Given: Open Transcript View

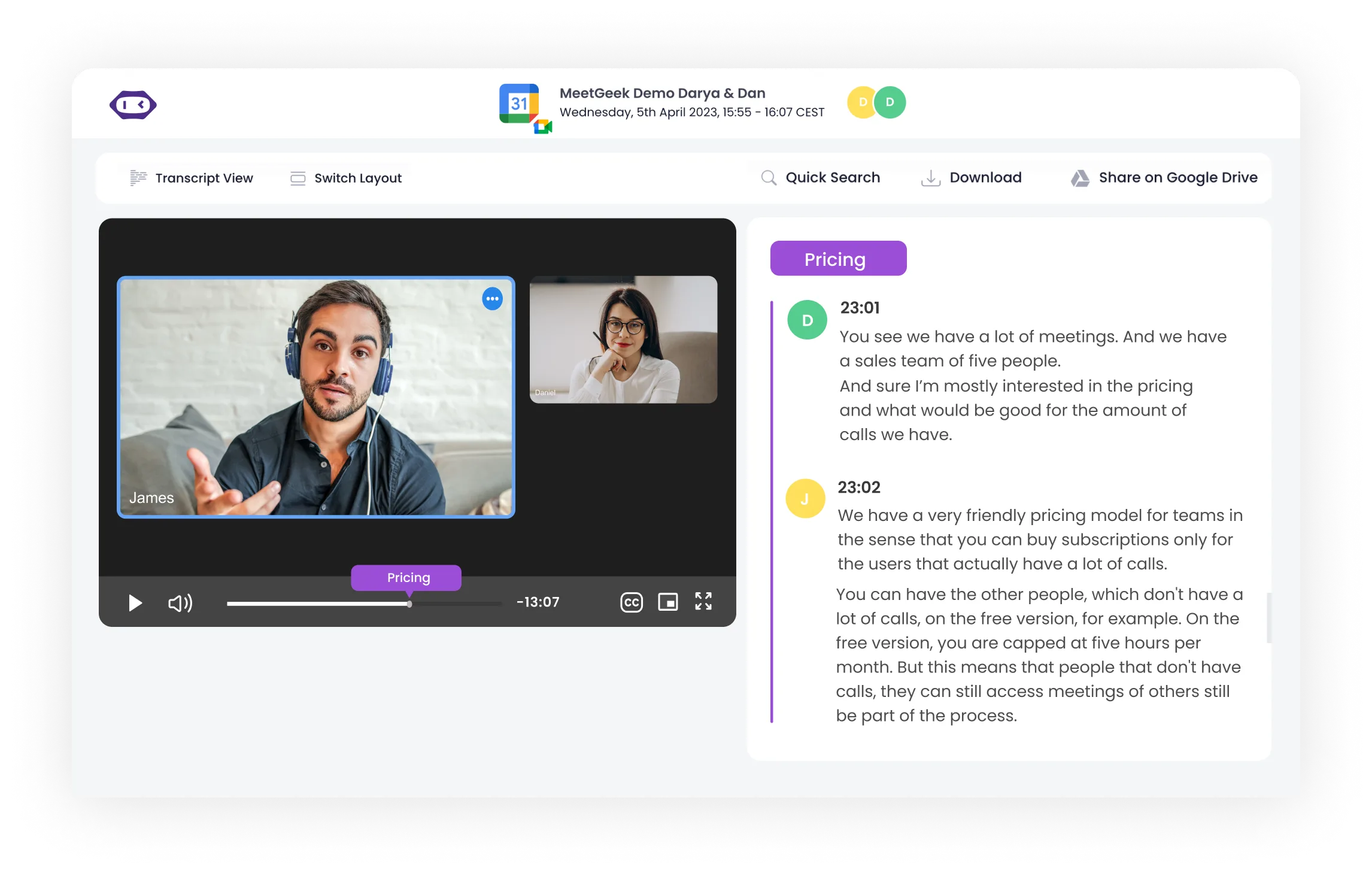Looking at the screenshot, I should click(x=192, y=178).
